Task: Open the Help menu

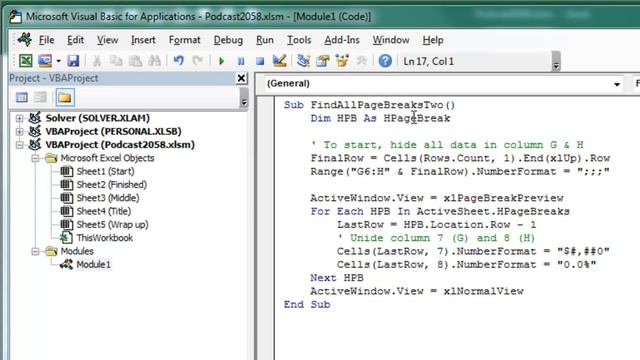Action: (433, 40)
